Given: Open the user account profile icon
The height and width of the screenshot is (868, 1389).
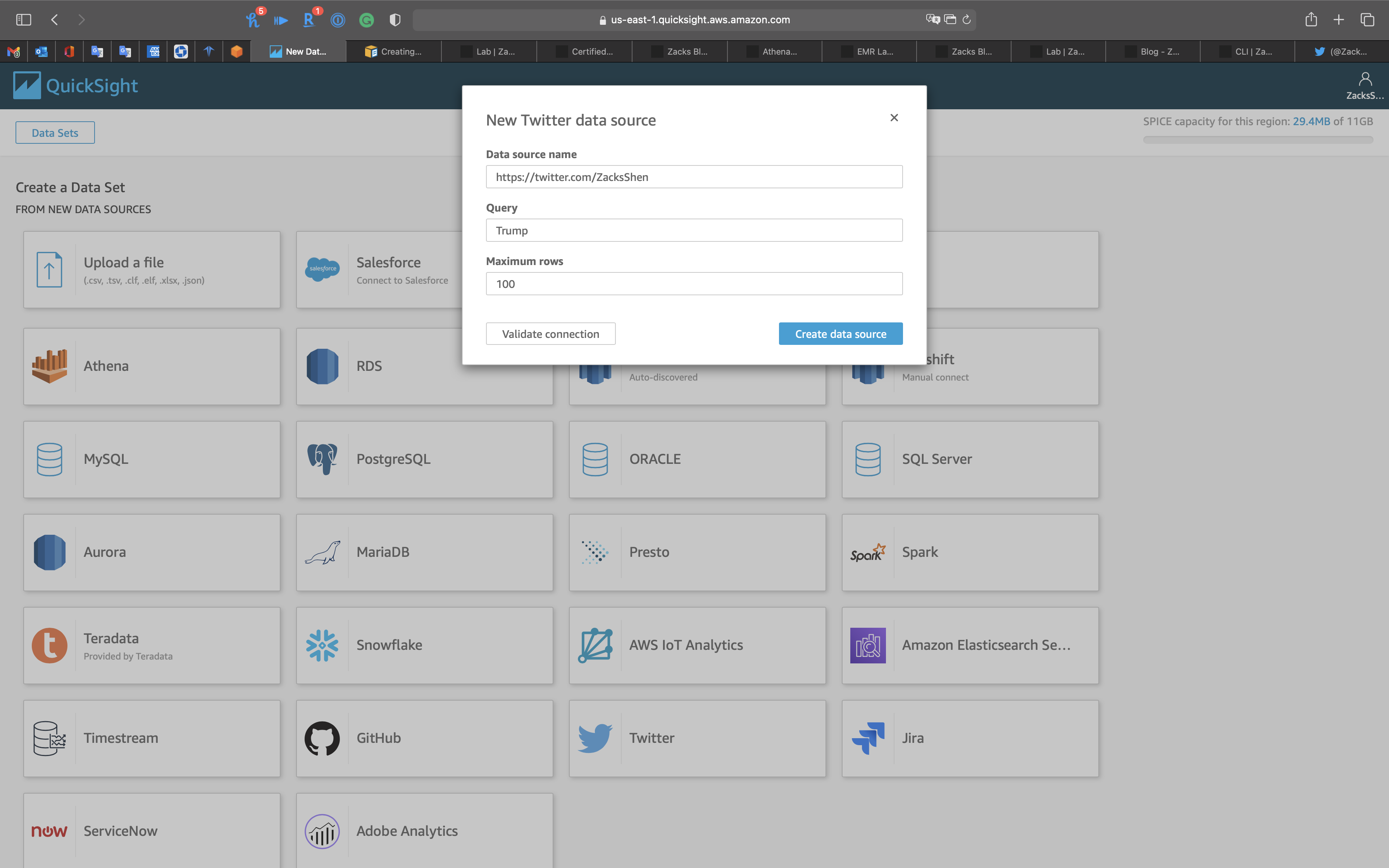Looking at the screenshot, I should tap(1365, 79).
